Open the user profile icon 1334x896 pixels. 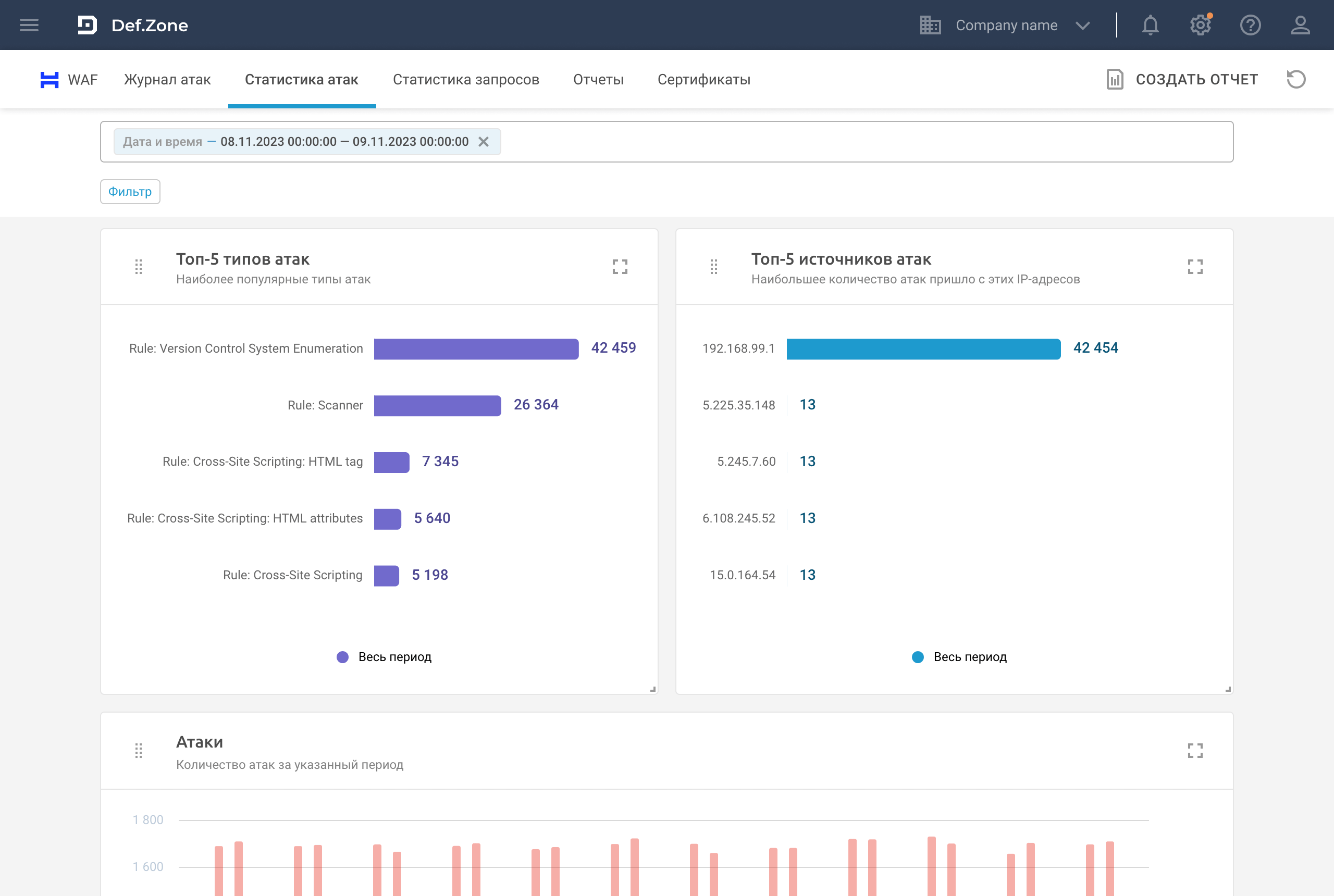pyautogui.click(x=1300, y=25)
